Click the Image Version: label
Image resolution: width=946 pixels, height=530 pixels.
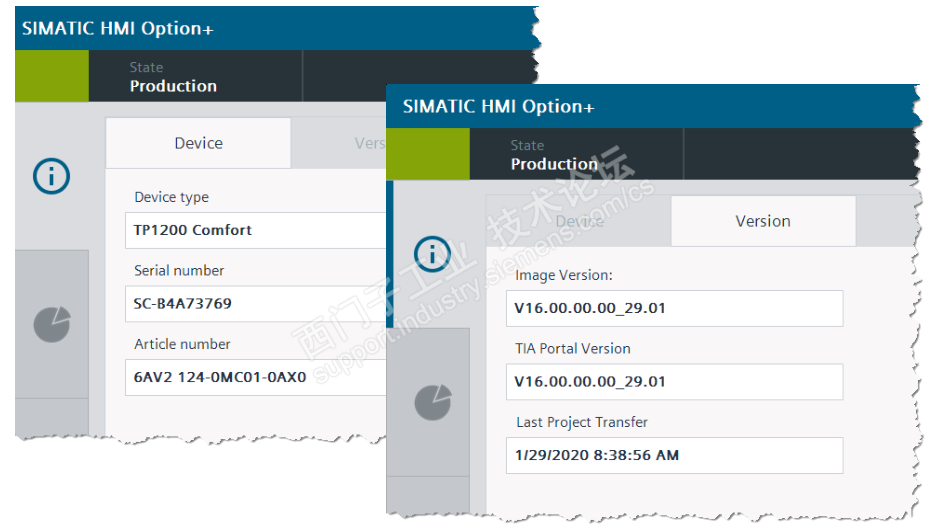point(563,275)
